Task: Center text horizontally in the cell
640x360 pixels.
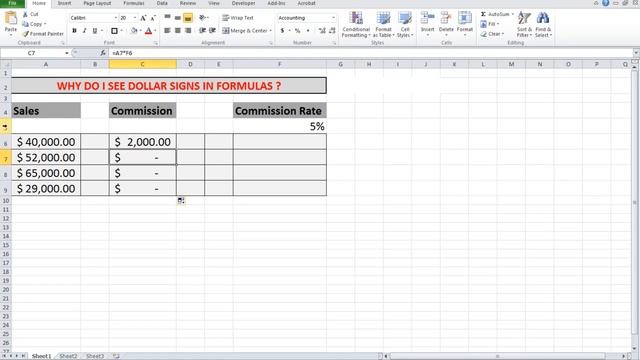Action: 178,31
